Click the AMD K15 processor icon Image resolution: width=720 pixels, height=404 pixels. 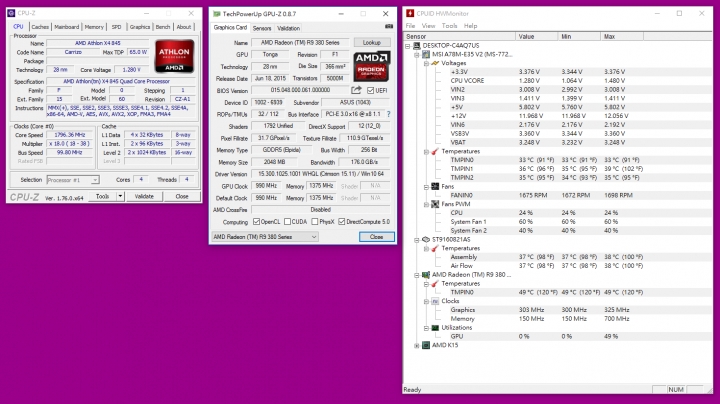tap(426, 345)
